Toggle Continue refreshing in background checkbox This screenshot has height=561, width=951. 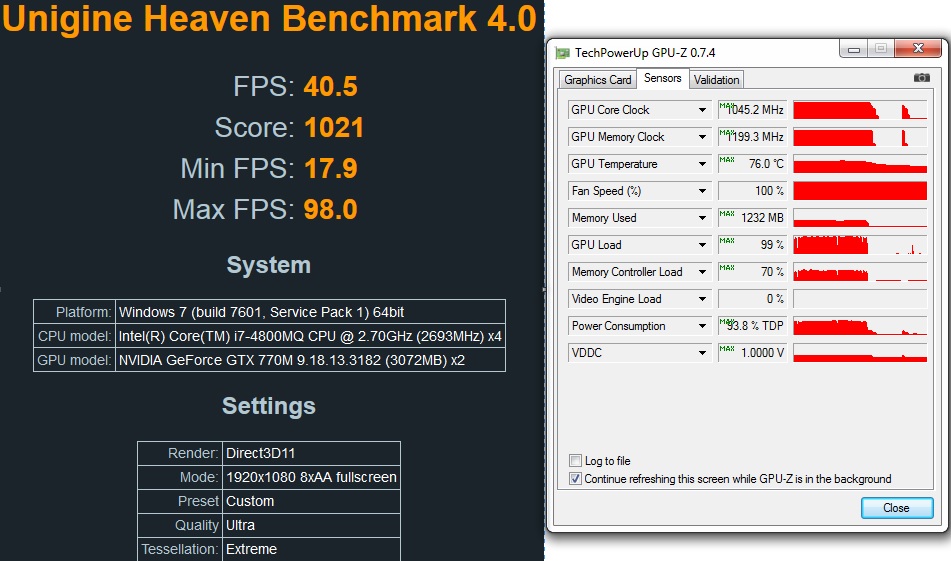click(575, 479)
